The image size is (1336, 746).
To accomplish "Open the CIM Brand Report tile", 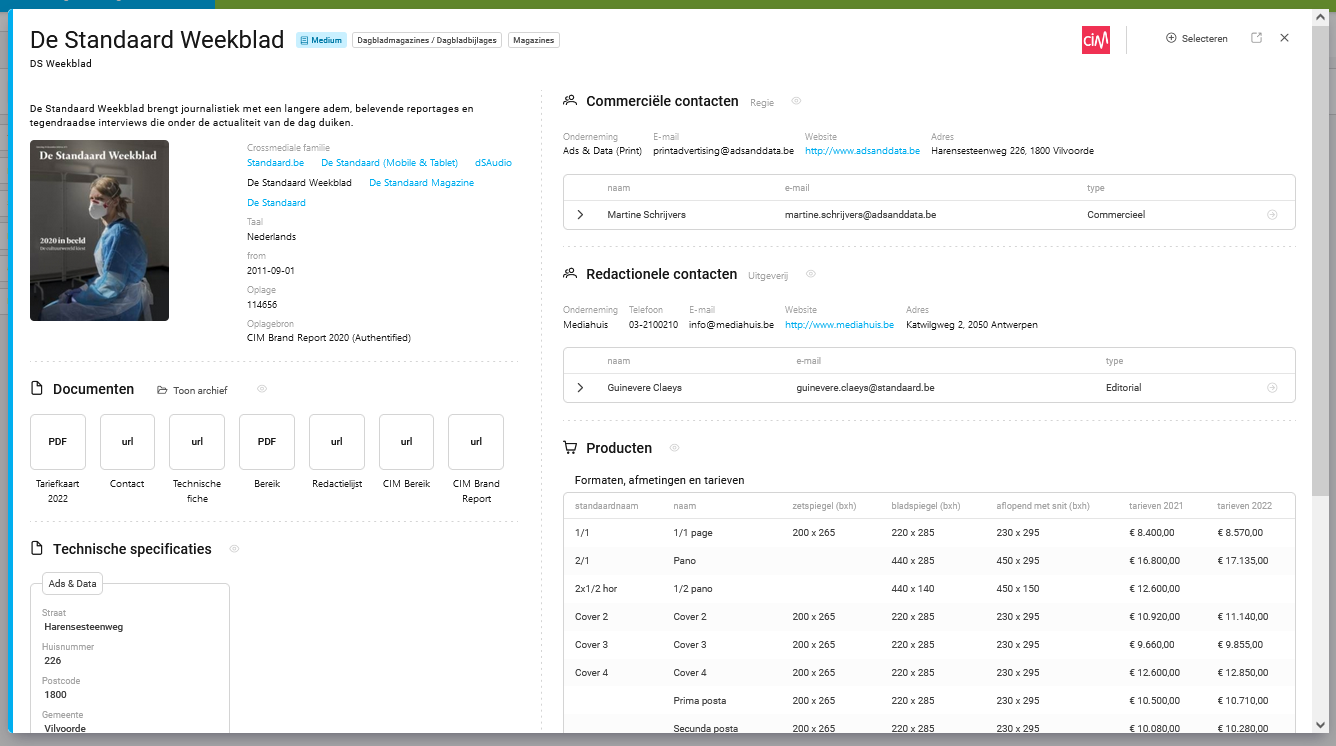I will (x=476, y=442).
